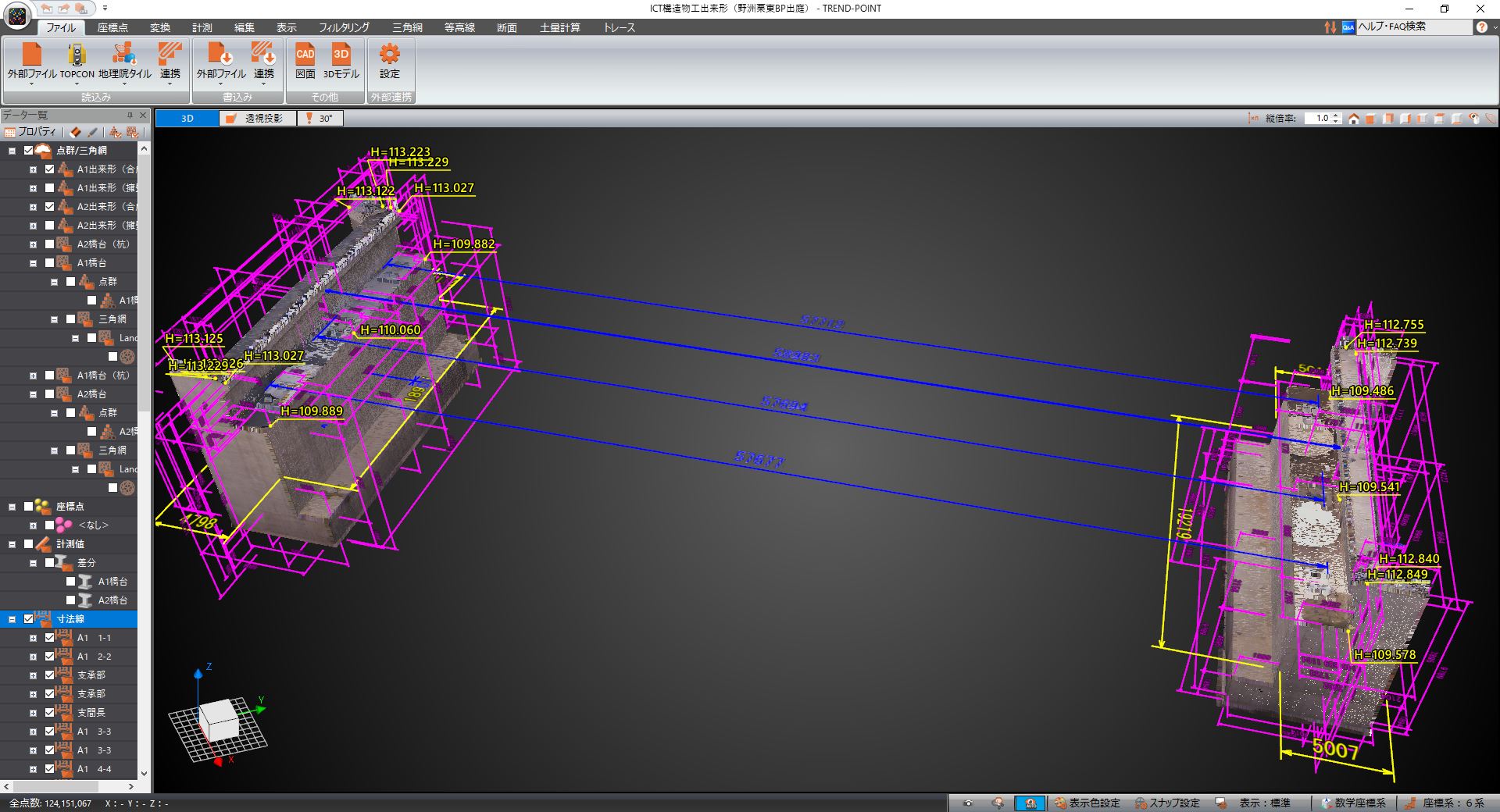This screenshot has height=812, width=1500.
Task: Open the フィルタリング ribbon tab
Action: [344, 27]
